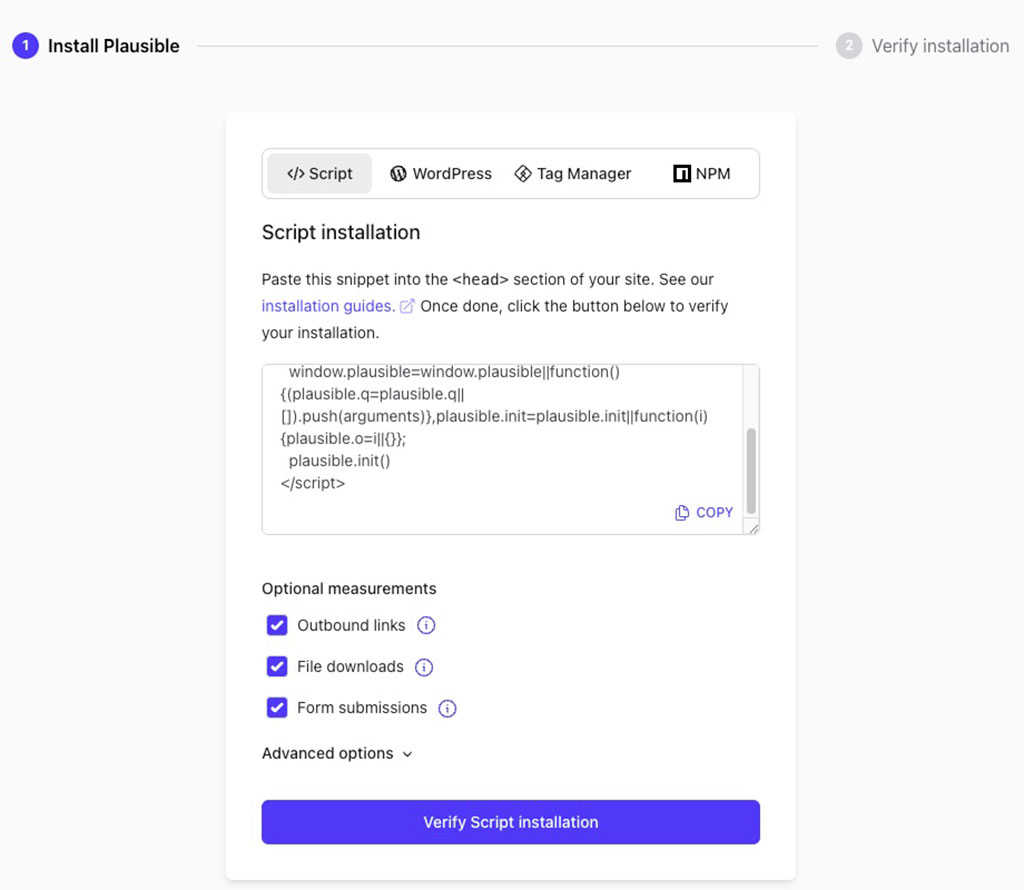Click inside the script snippet text area
Viewport: 1024px width, 890px height.
point(500,440)
